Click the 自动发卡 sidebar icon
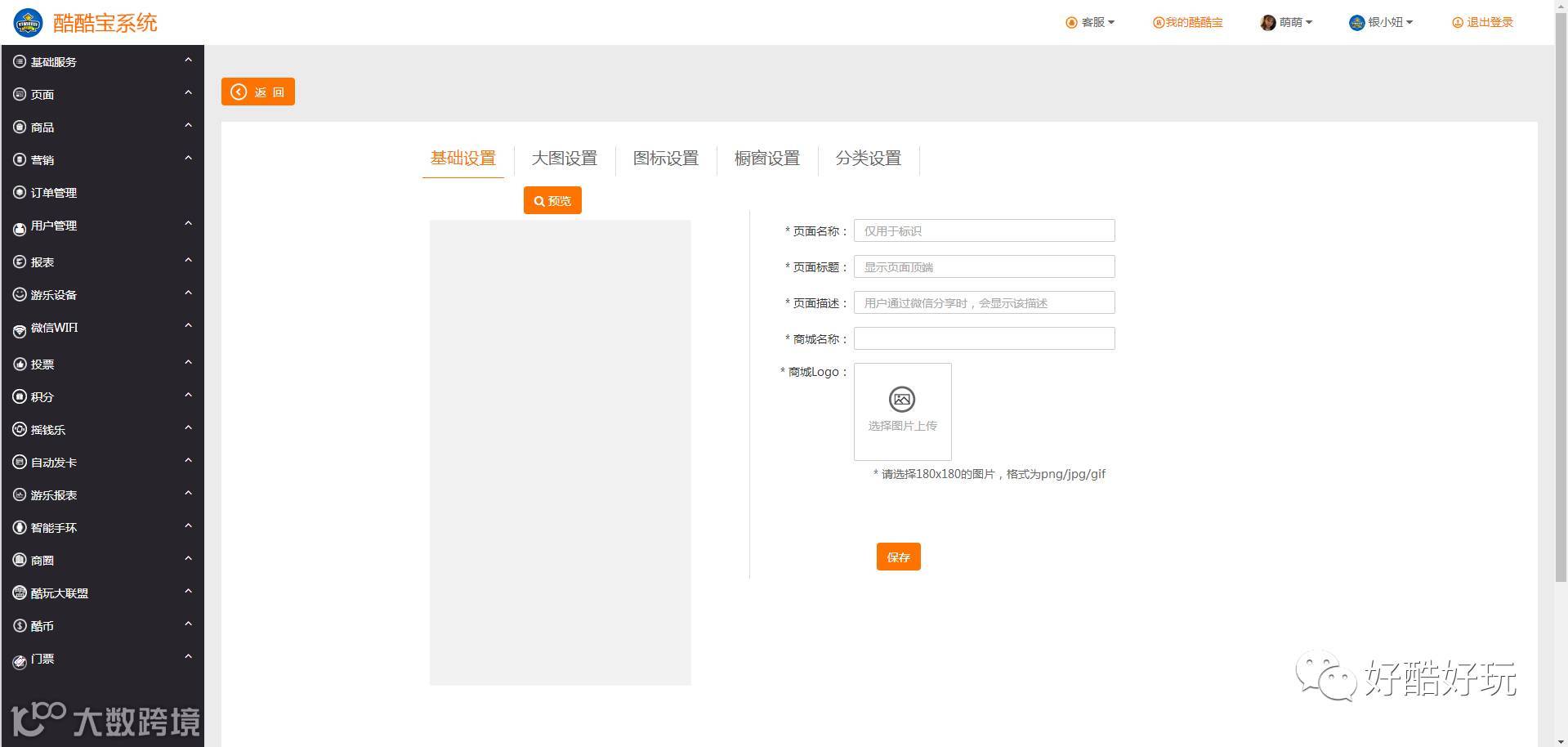This screenshot has height=747, width=1568. tap(20, 462)
